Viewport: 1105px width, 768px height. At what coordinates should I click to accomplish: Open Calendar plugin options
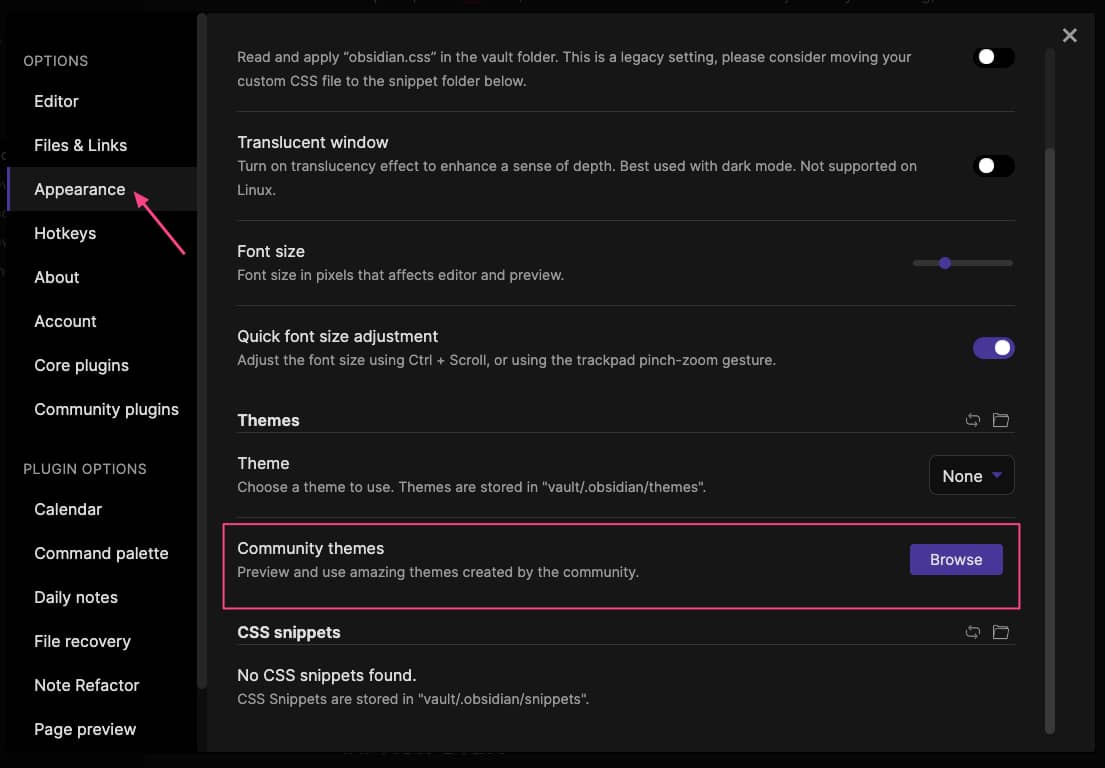click(101, 509)
